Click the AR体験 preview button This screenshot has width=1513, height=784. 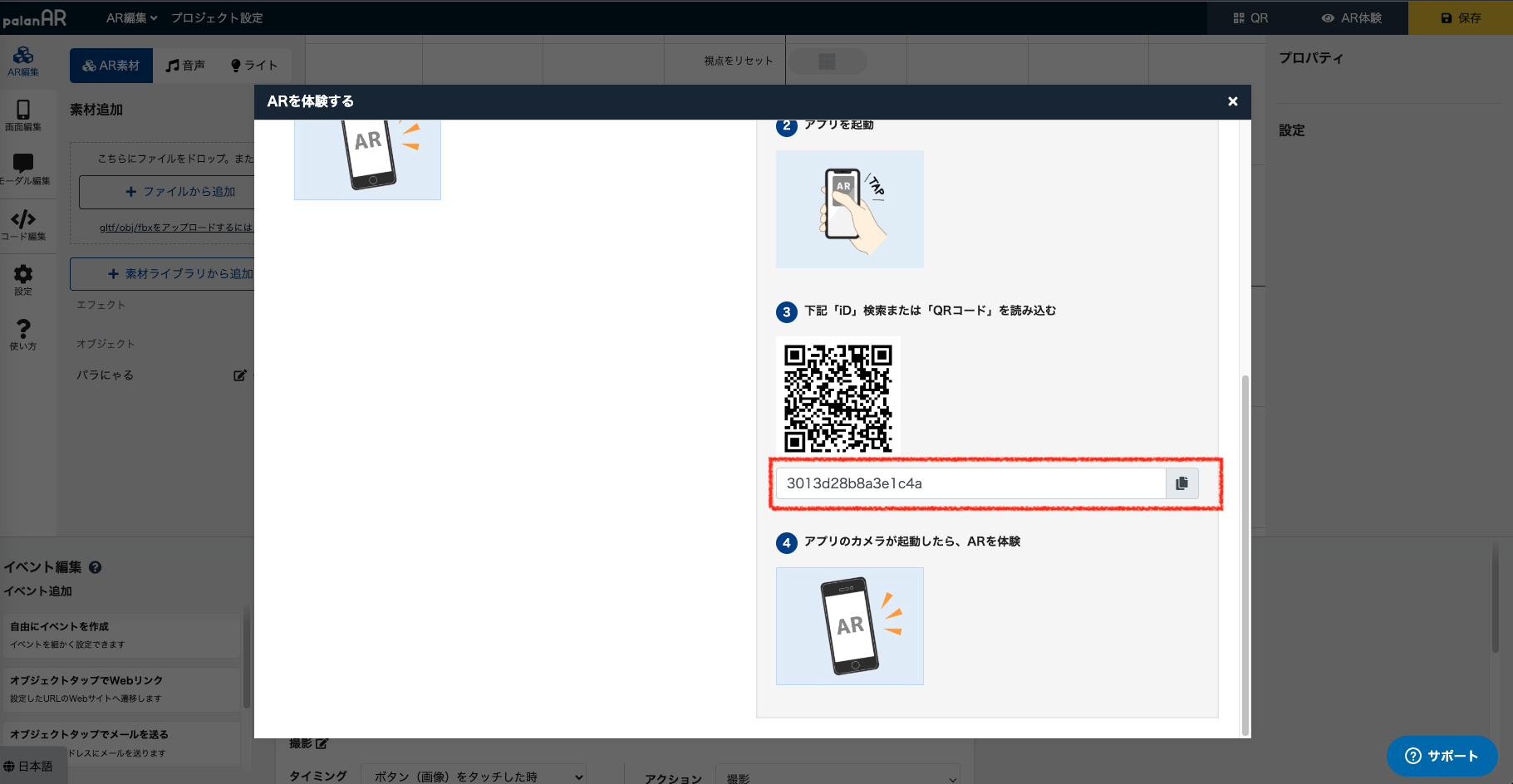pos(1351,17)
